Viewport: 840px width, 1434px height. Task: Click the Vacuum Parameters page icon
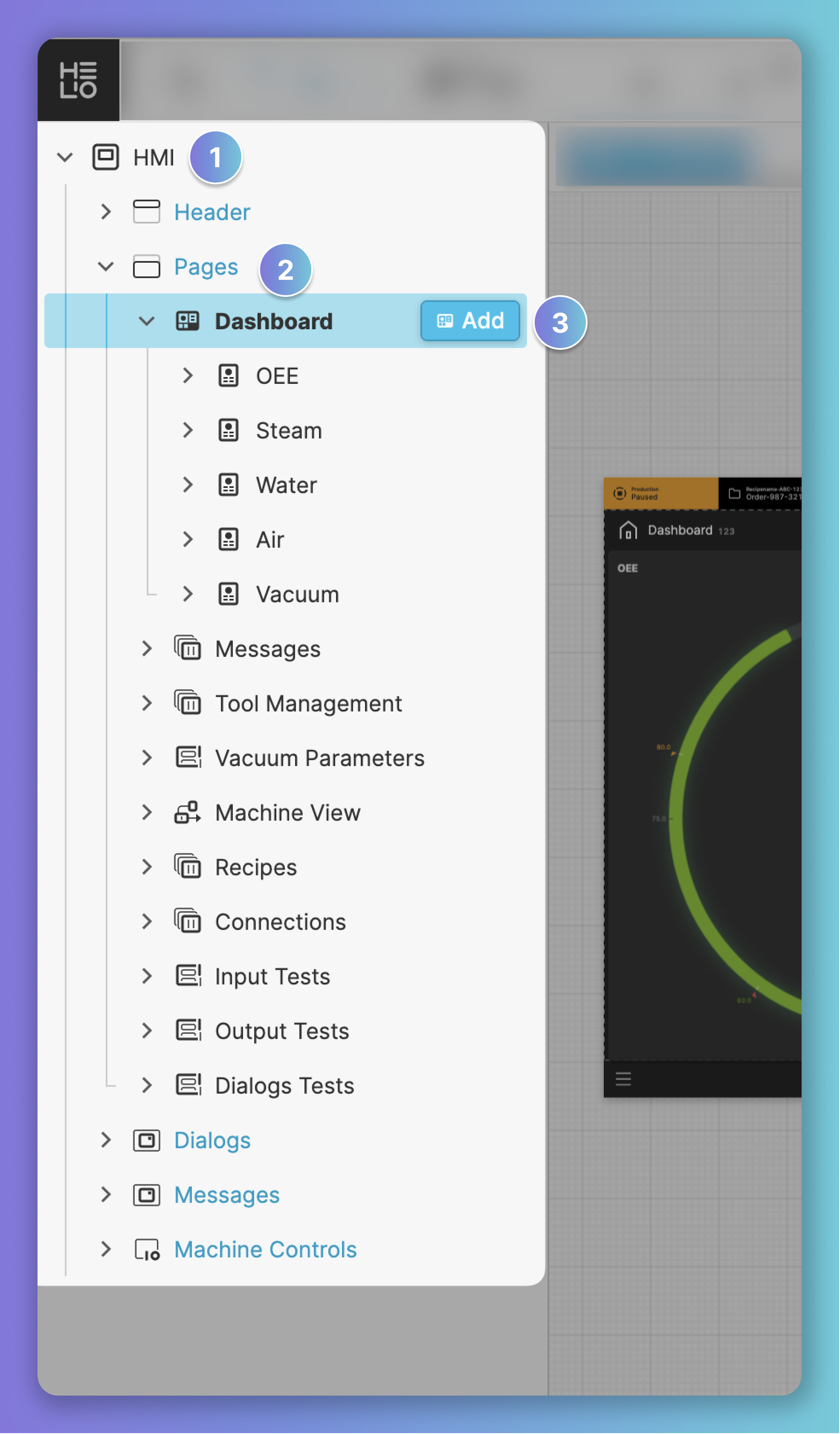[187, 758]
